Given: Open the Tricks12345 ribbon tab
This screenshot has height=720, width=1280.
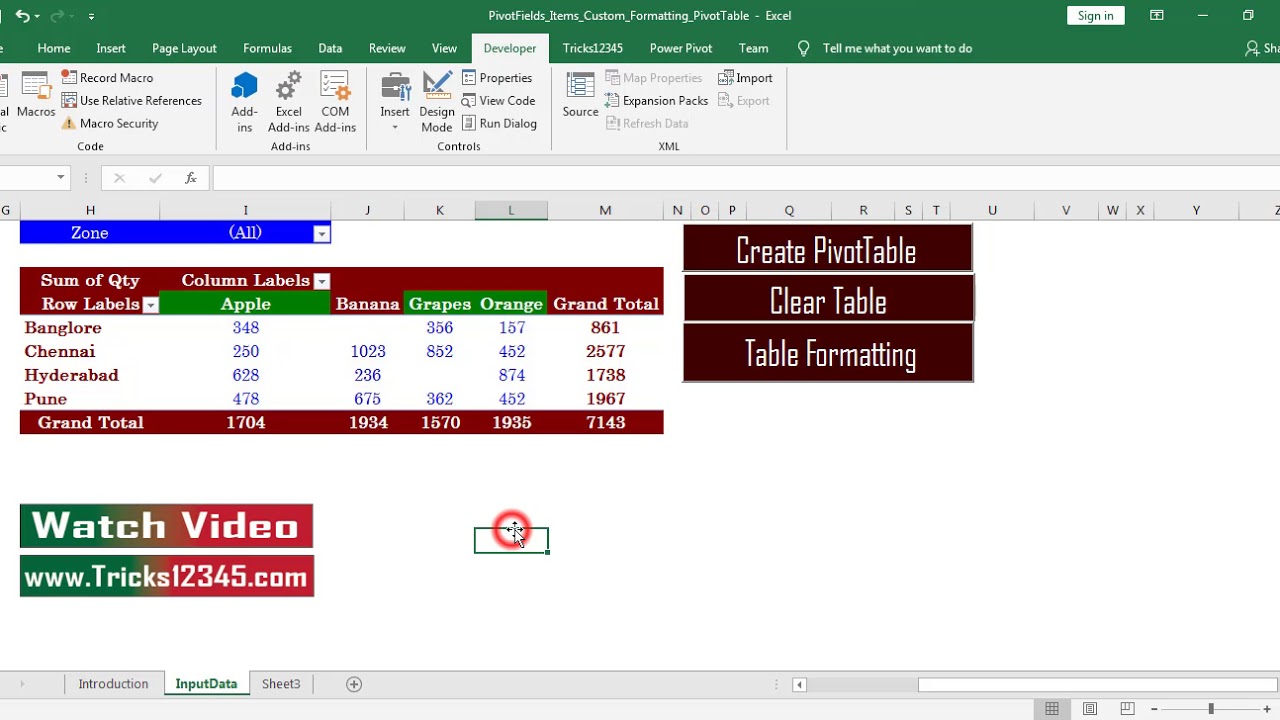Looking at the screenshot, I should 592,48.
